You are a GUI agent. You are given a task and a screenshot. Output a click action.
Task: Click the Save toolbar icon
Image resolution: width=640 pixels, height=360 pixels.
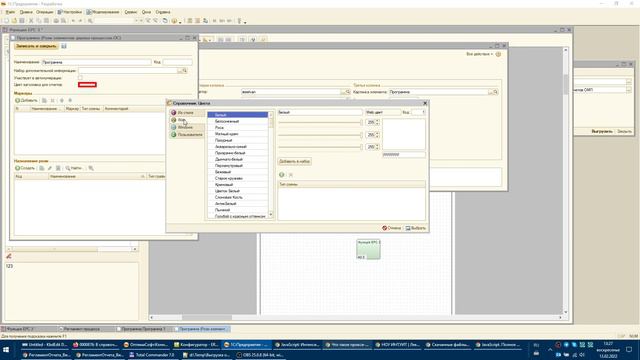[22, 20]
